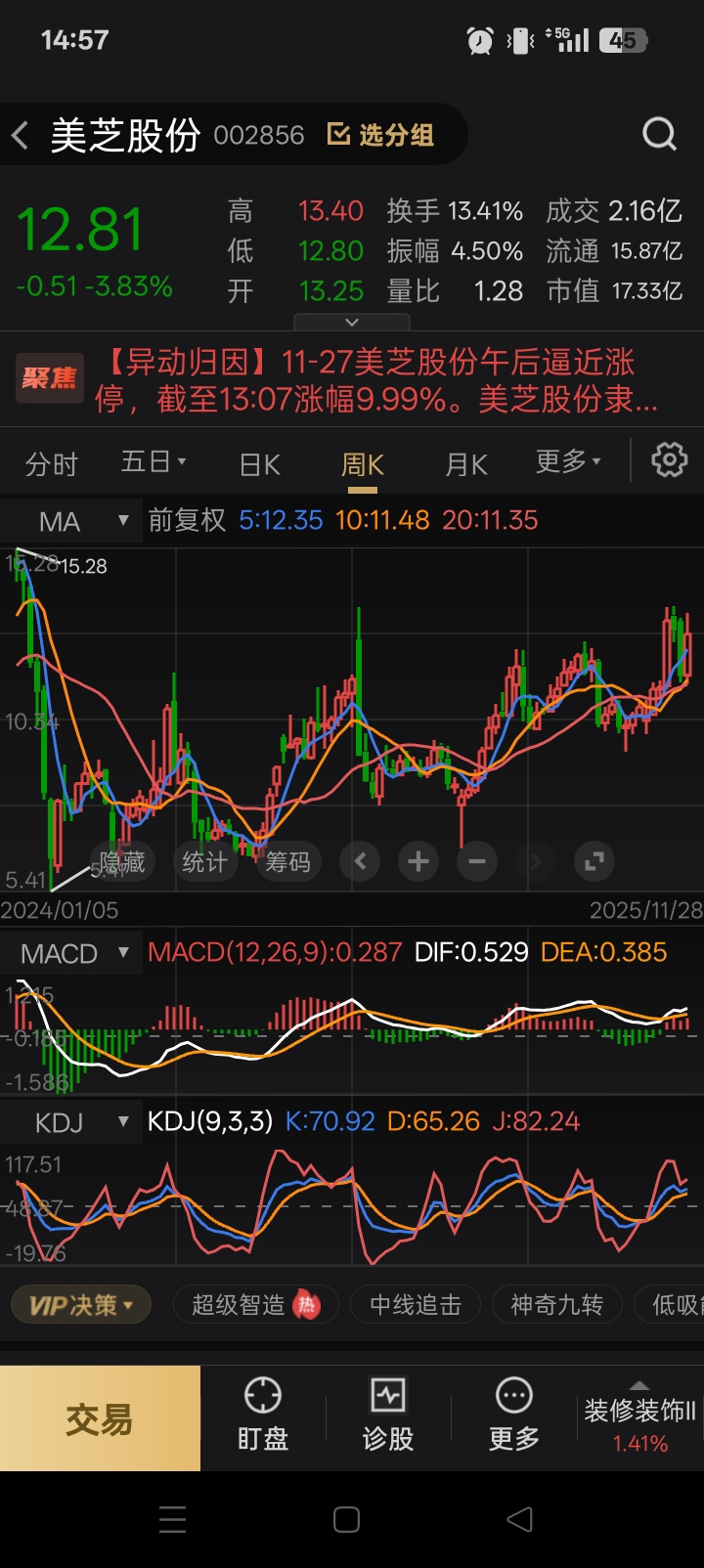Select the 神奇九转 indicator chip
The height and width of the screenshot is (1568, 704).
[556, 1304]
